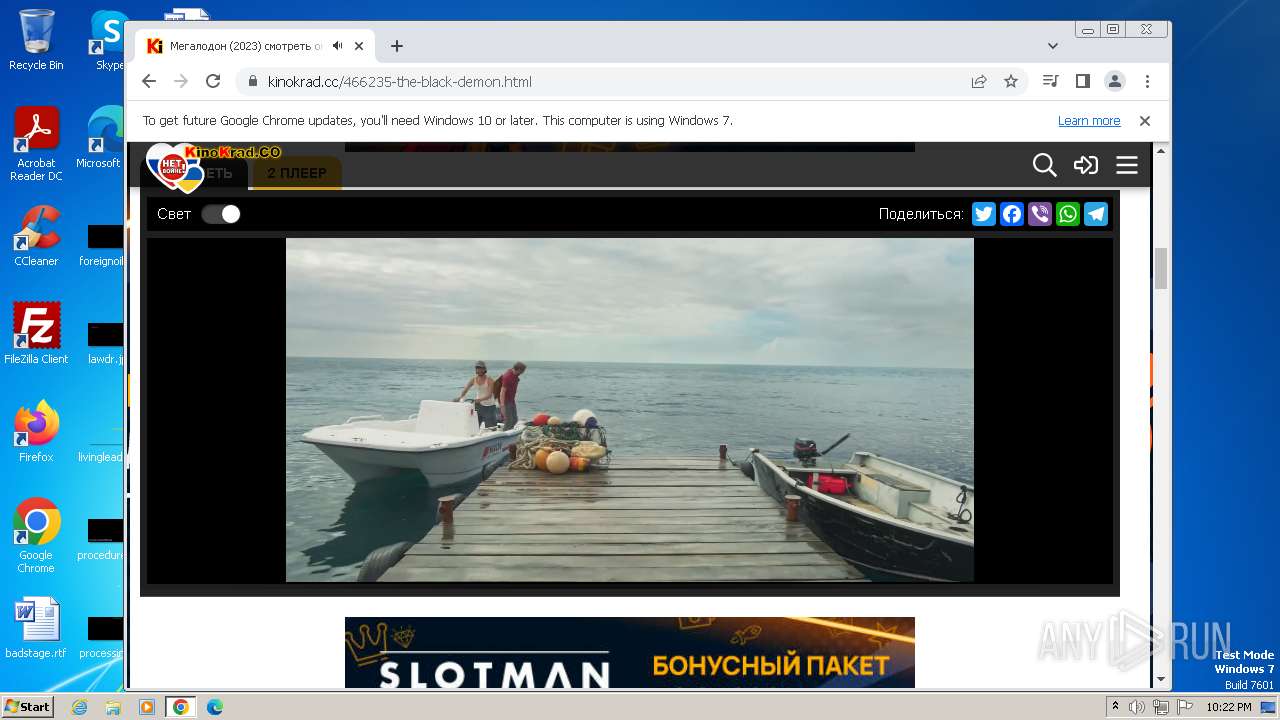
Task: Open the Slotman bonus banner
Action: click(630, 652)
